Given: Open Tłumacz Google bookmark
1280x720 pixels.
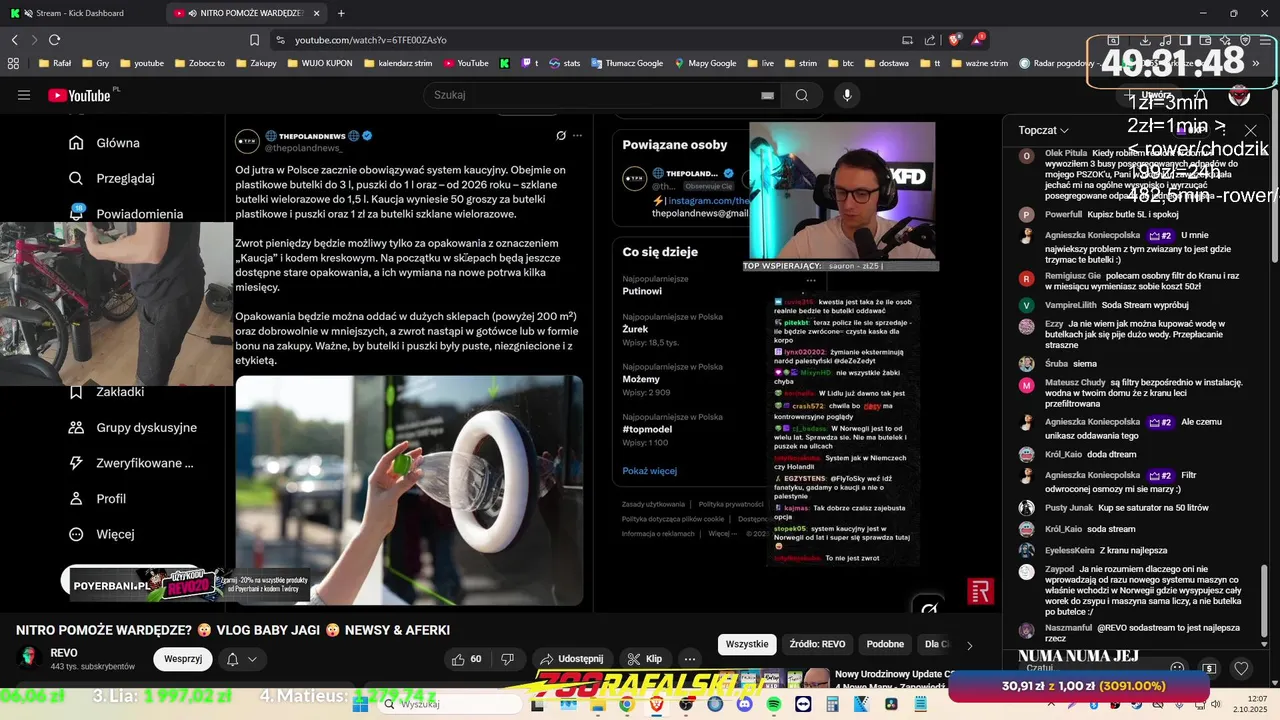Looking at the screenshot, I should (x=626, y=63).
